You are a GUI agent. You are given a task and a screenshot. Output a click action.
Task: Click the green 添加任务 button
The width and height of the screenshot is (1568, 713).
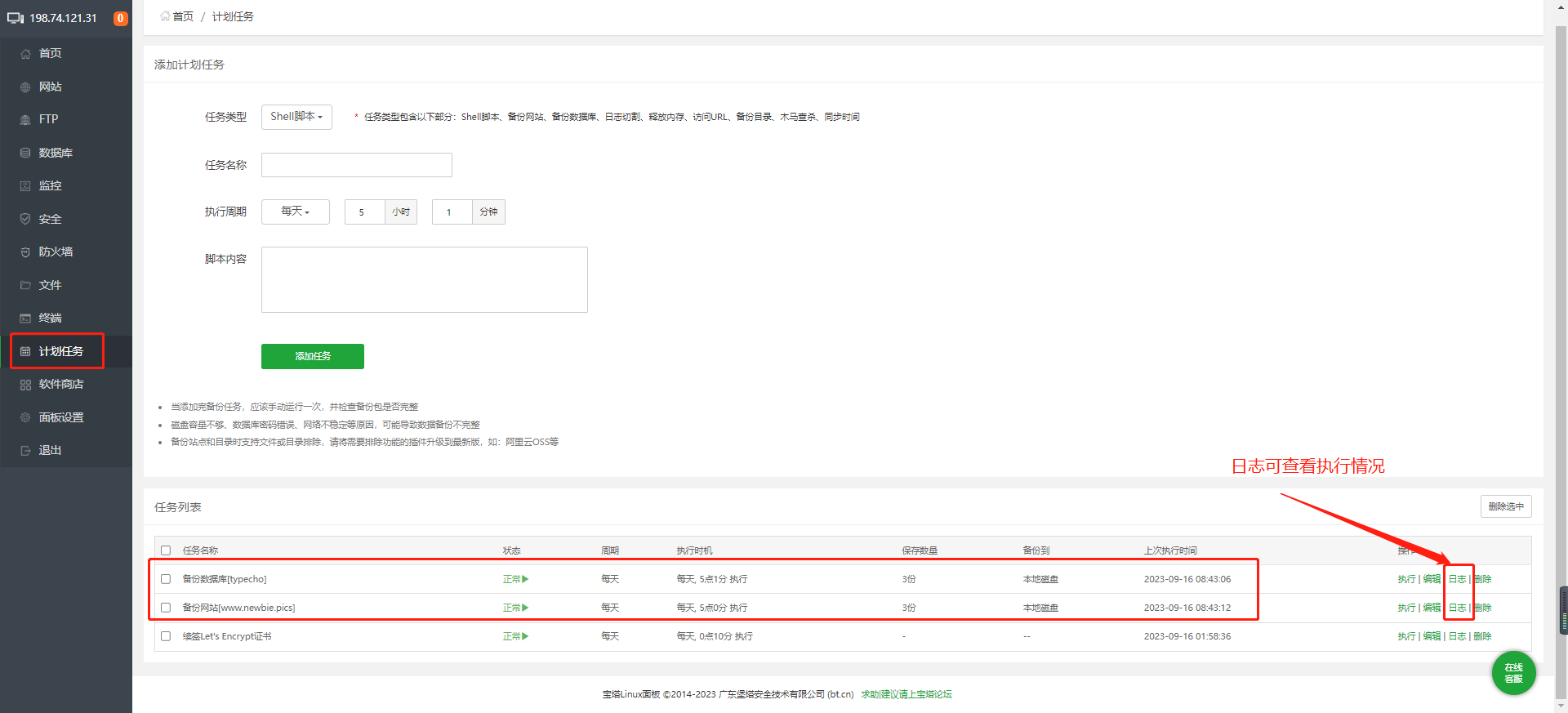tap(313, 356)
